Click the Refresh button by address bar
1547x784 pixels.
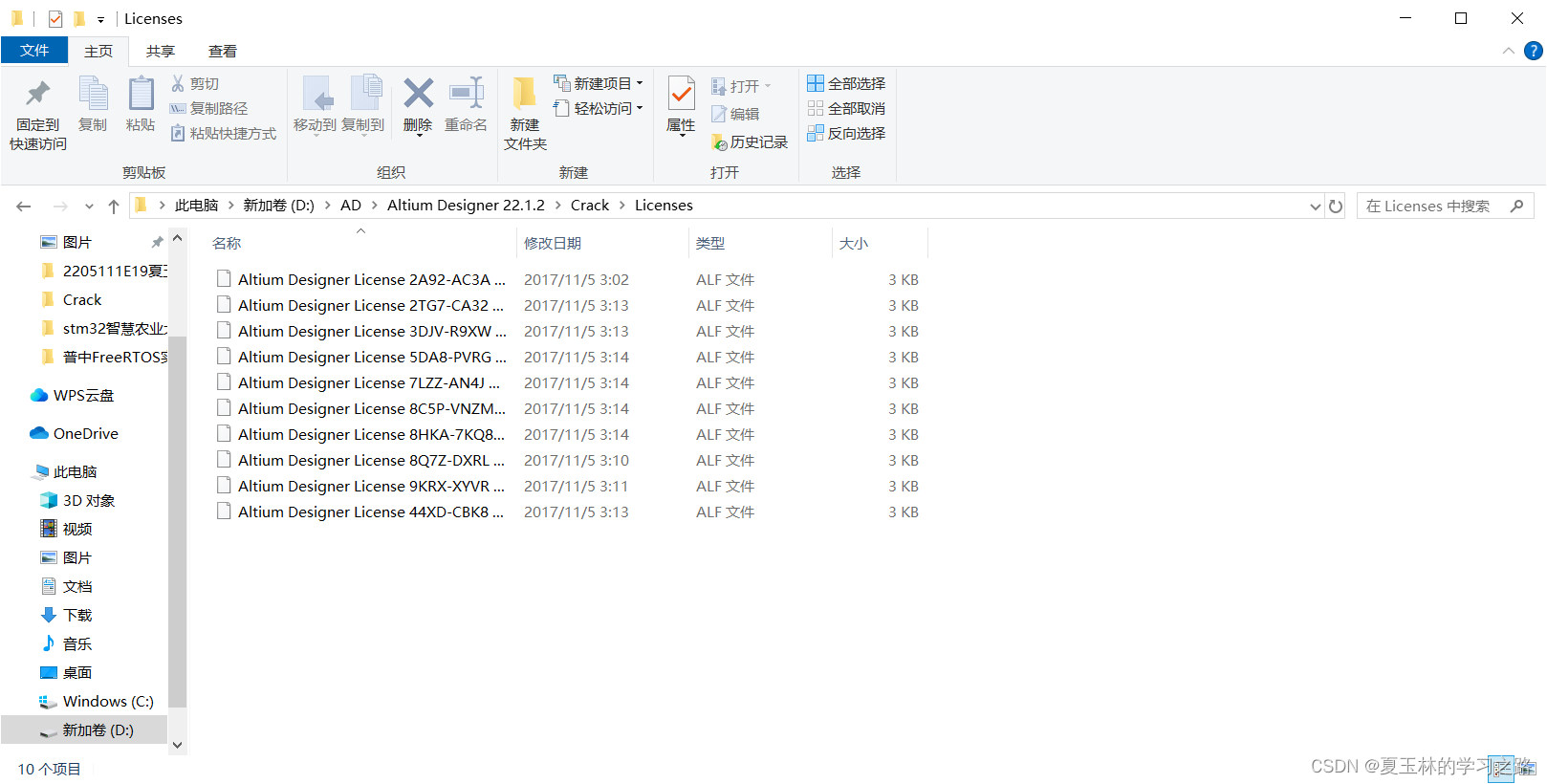coord(1336,206)
